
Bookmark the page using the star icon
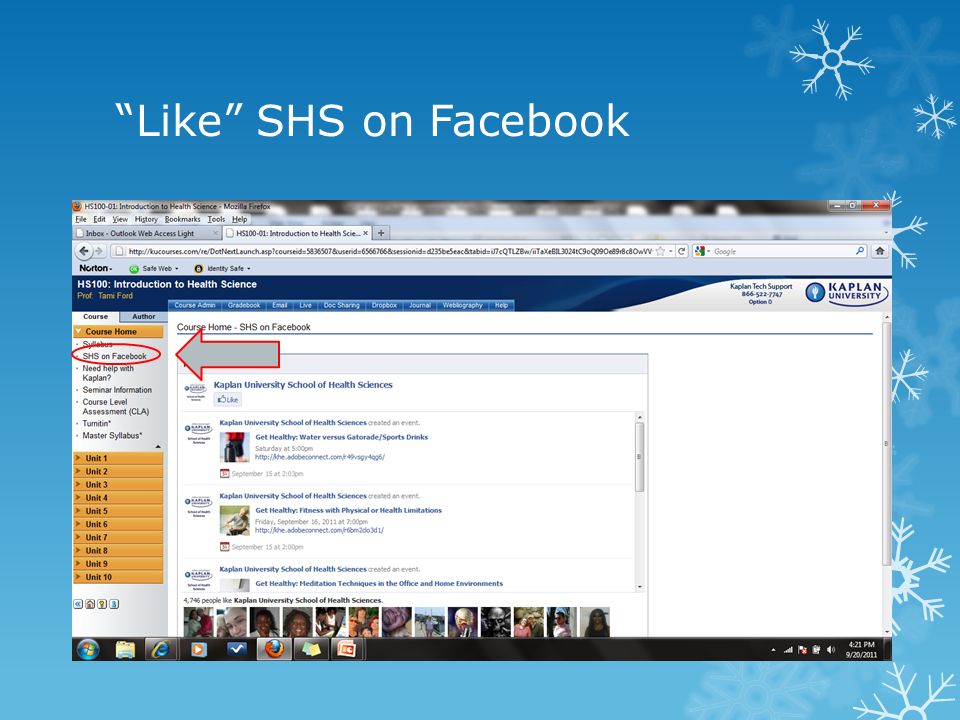coord(660,251)
